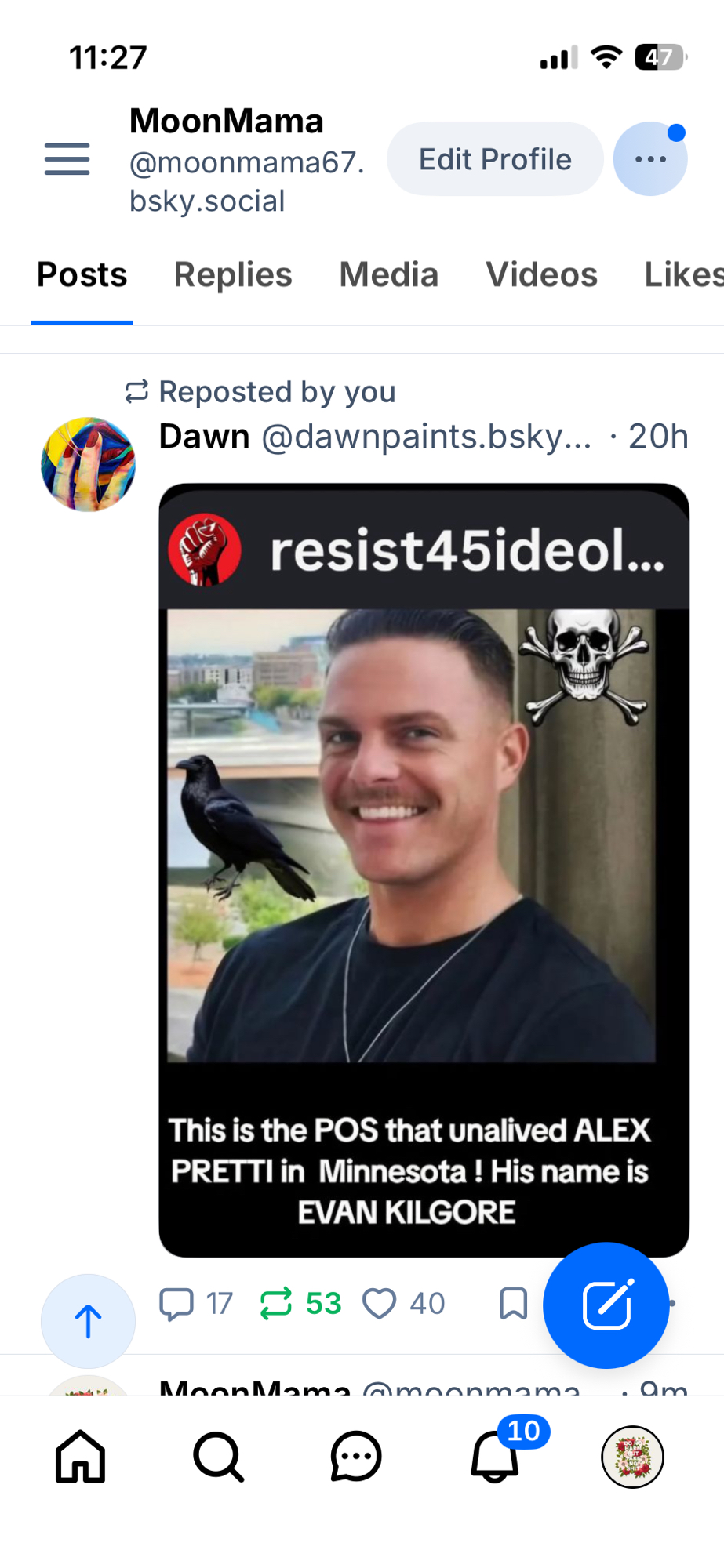This screenshot has height=1568, width=724.
Task: Switch to the Videos tab
Action: (542, 275)
